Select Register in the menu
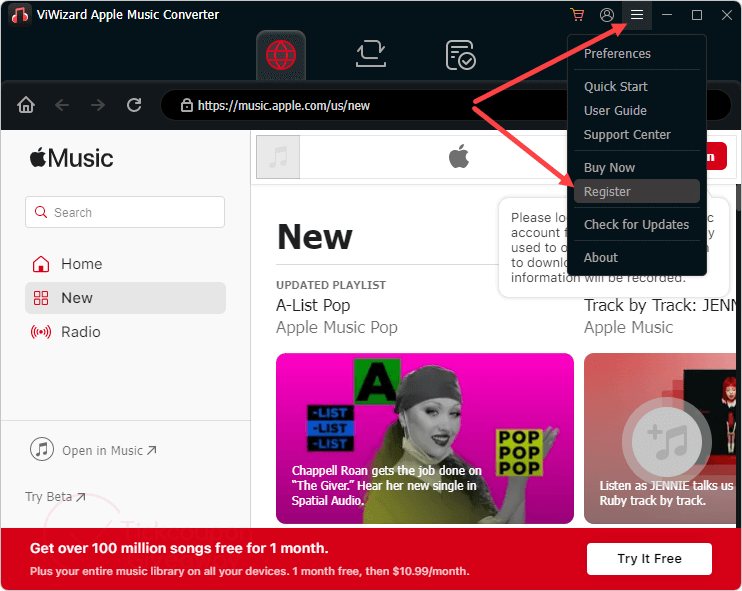742x591 pixels. pos(636,192)
